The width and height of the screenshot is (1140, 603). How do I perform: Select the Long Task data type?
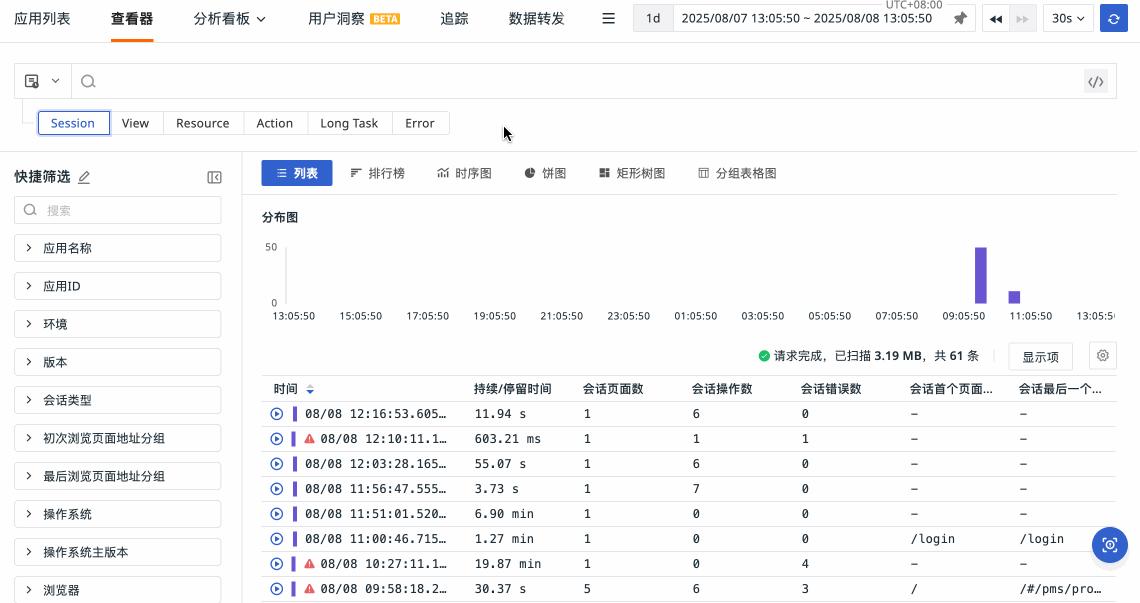[349, 123]
